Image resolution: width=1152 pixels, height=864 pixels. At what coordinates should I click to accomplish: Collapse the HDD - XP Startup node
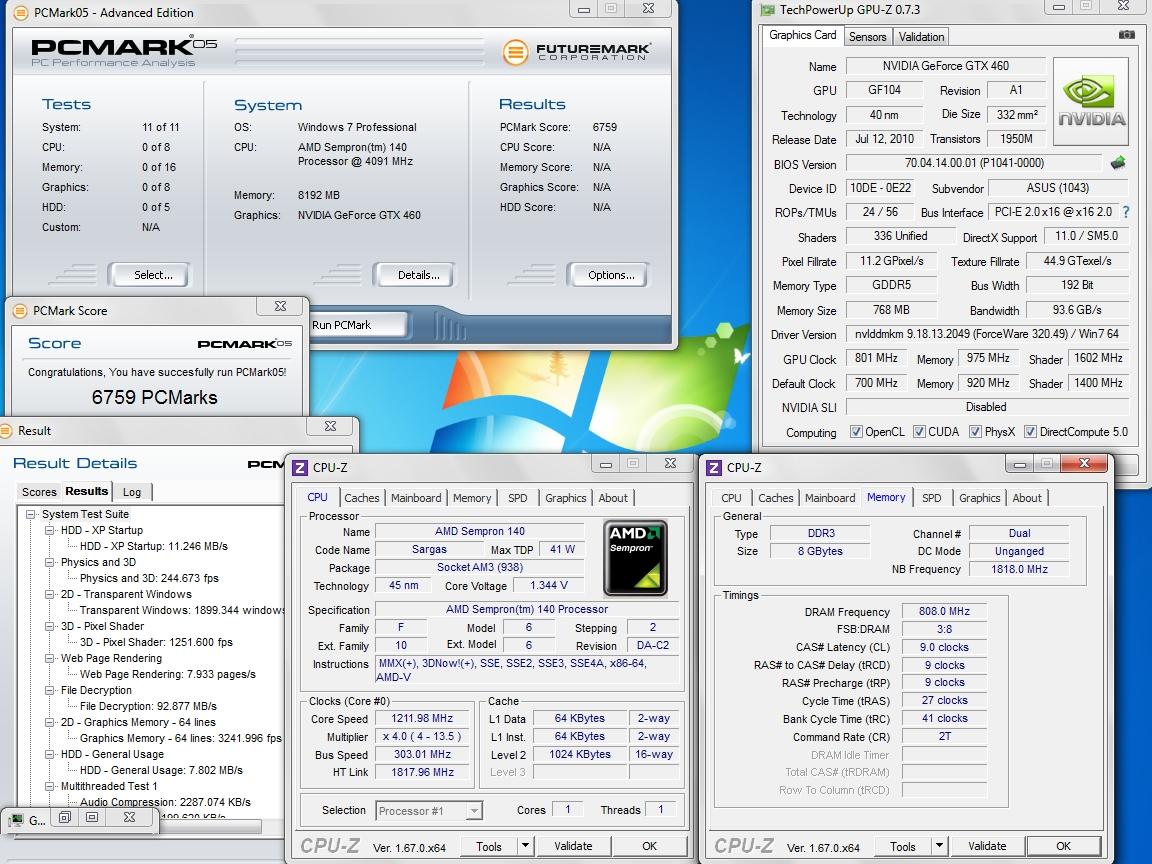tap(49, 530)
